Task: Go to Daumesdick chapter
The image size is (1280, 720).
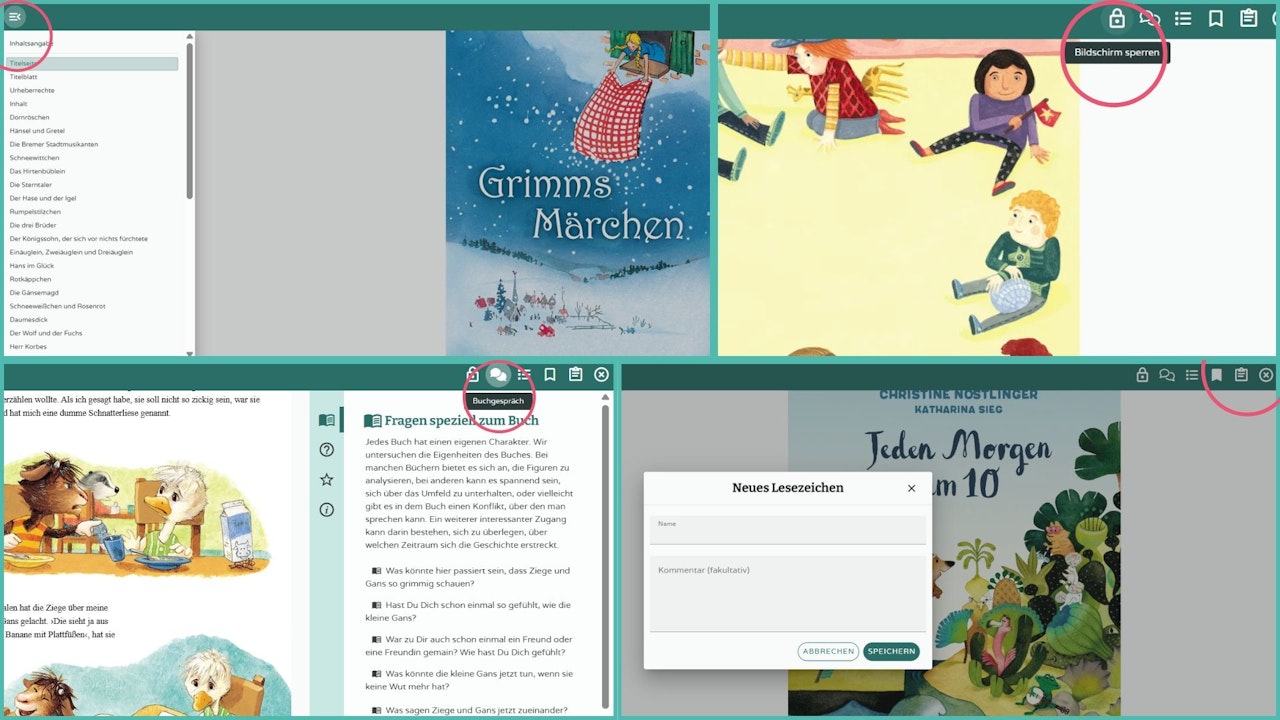Action: 29,320
